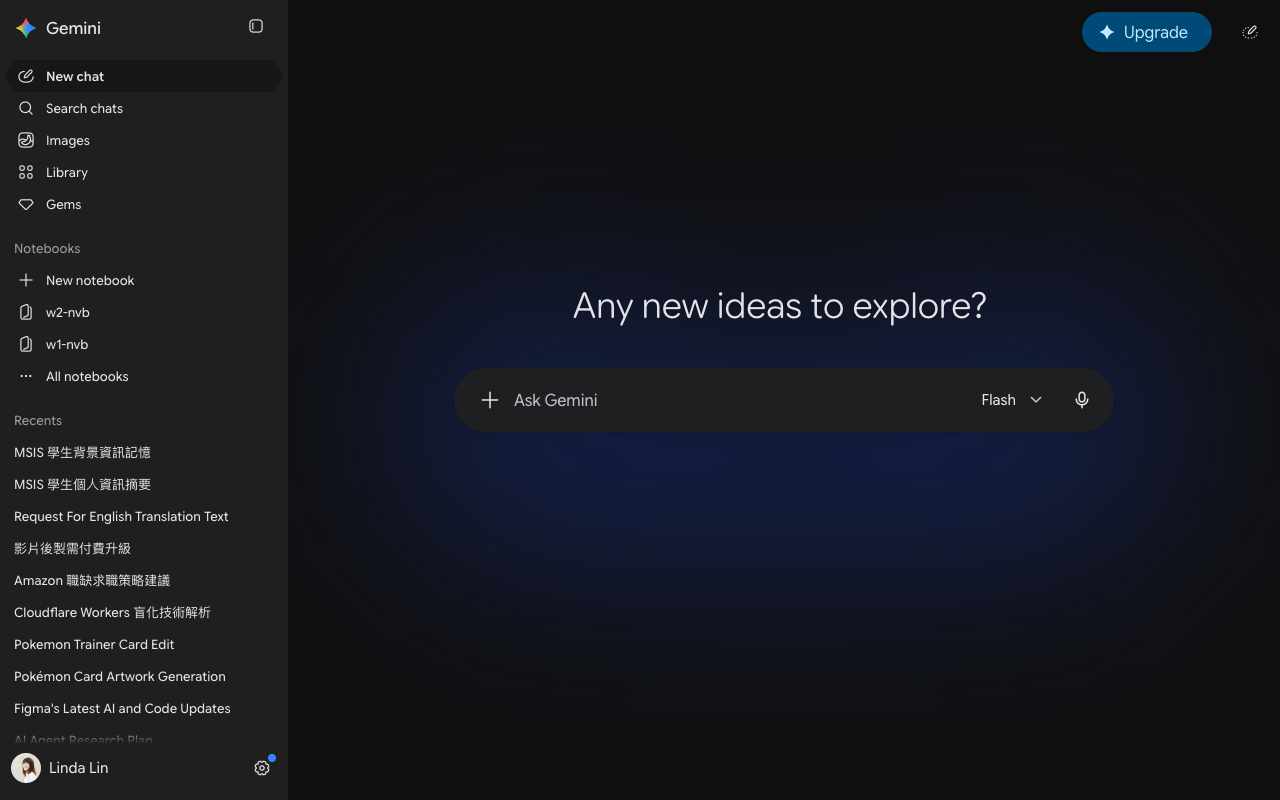The image size is (1280, 800).
Task: Click the Notebooks section header
Action: tap(47, 248)
